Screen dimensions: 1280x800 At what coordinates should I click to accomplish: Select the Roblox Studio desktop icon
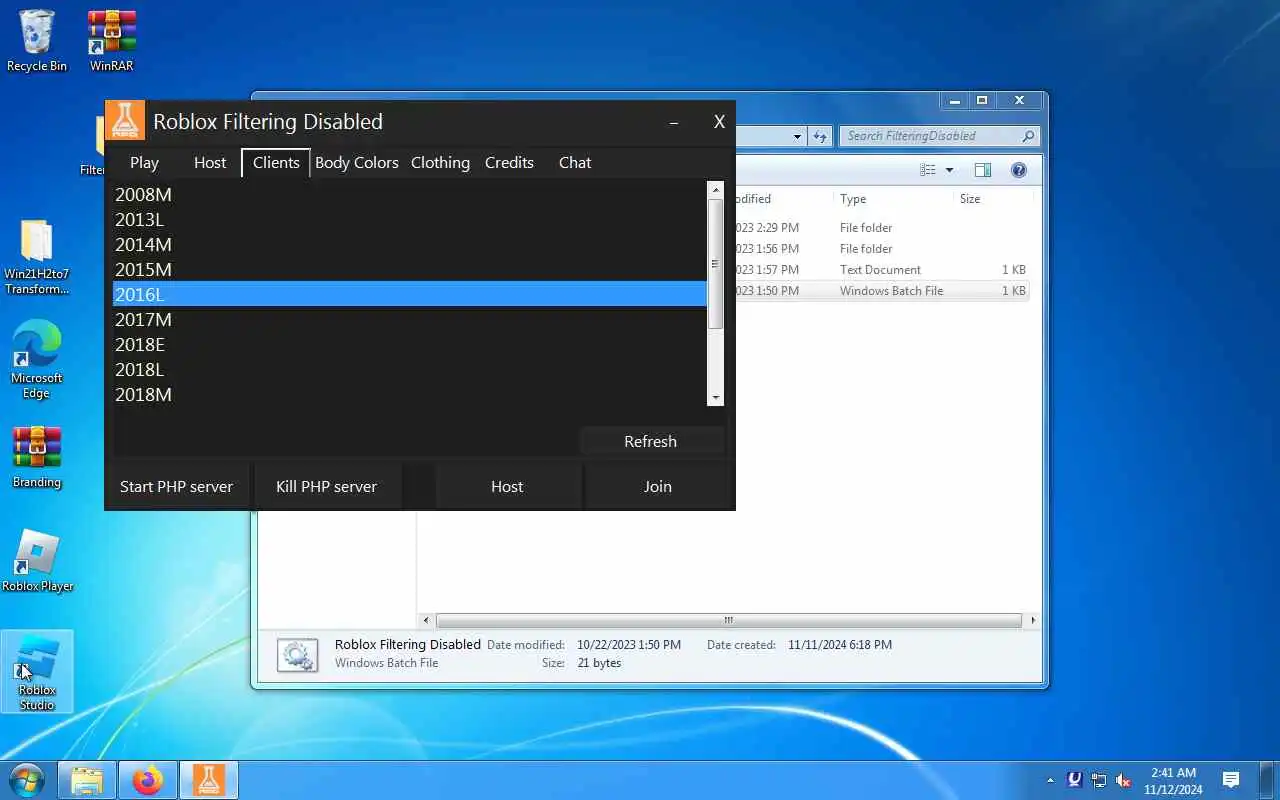[x=37, y=671]
